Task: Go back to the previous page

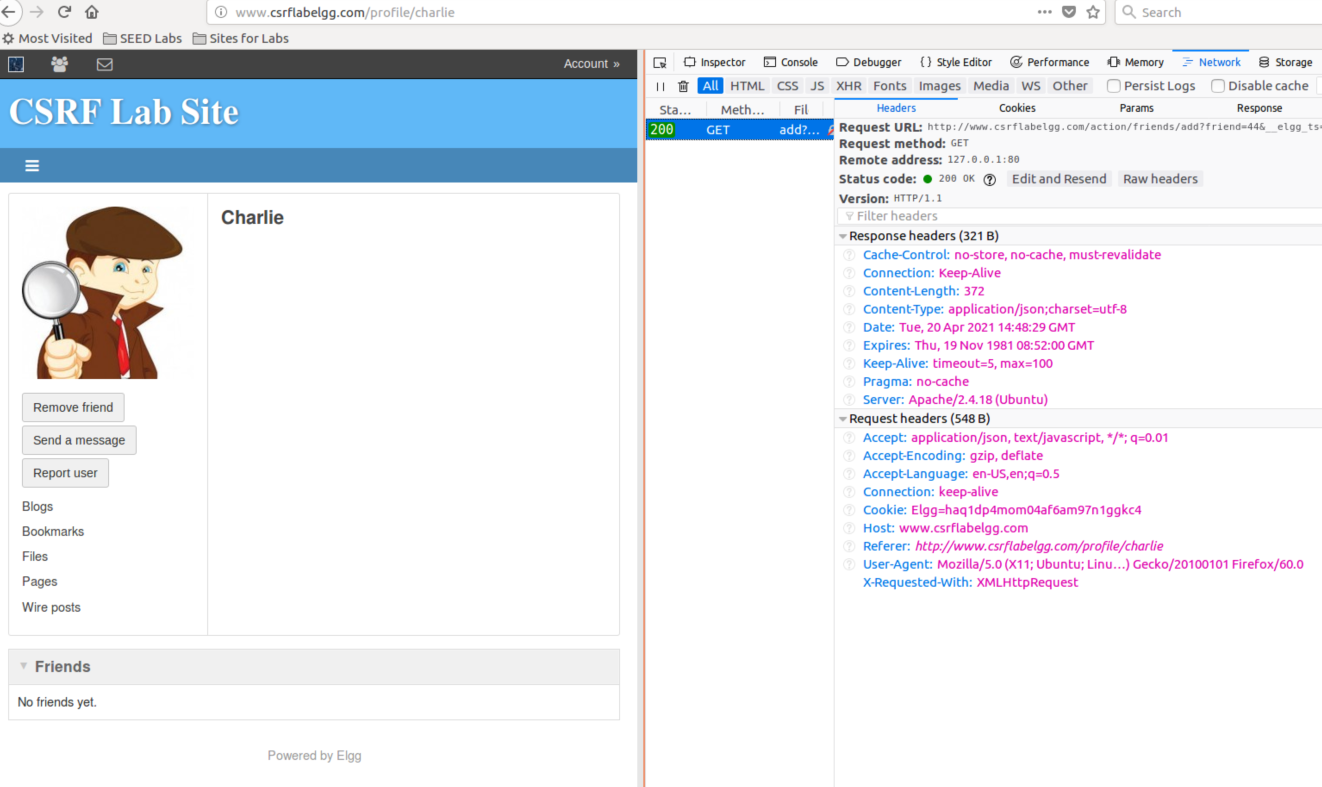Action: click(x=7, y=12)
